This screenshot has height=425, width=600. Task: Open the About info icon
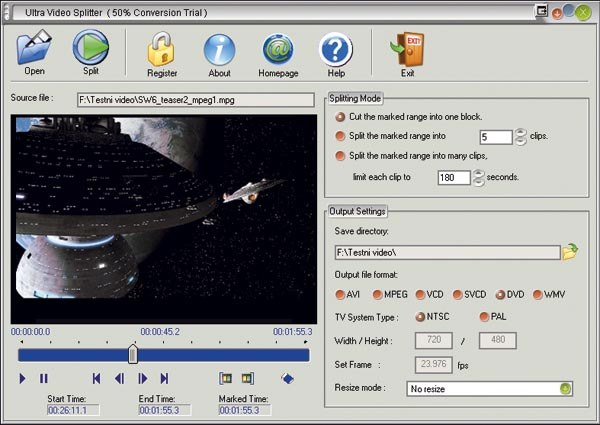[219, 50]
